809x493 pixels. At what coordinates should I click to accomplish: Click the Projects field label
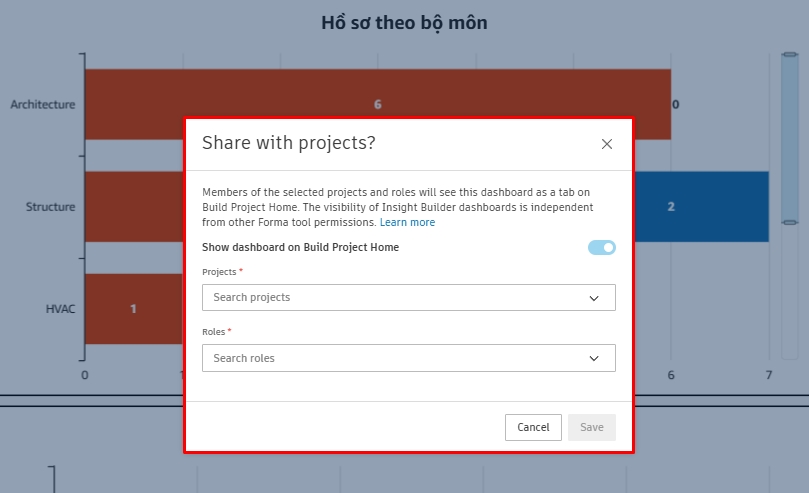pos(219,272)
